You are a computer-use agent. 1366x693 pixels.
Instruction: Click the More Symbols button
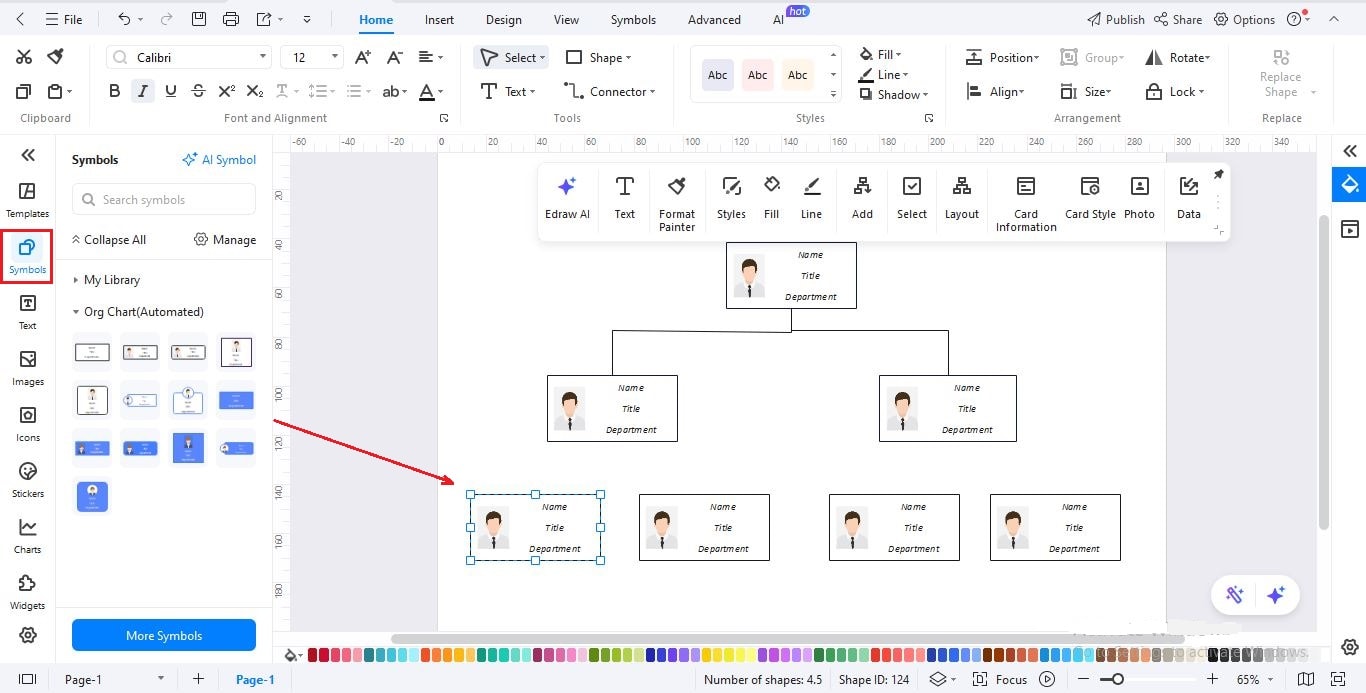[x=163, y=635]
